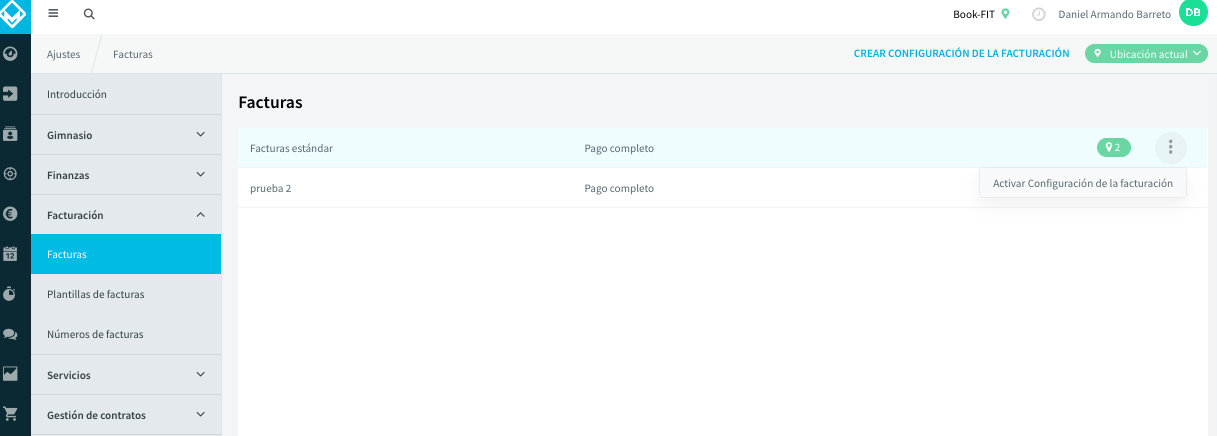The height and width of the screenshot is (436, 1217).
Task: Click Pago completo in prueba 2 row
Action: [x=619, y=188]
